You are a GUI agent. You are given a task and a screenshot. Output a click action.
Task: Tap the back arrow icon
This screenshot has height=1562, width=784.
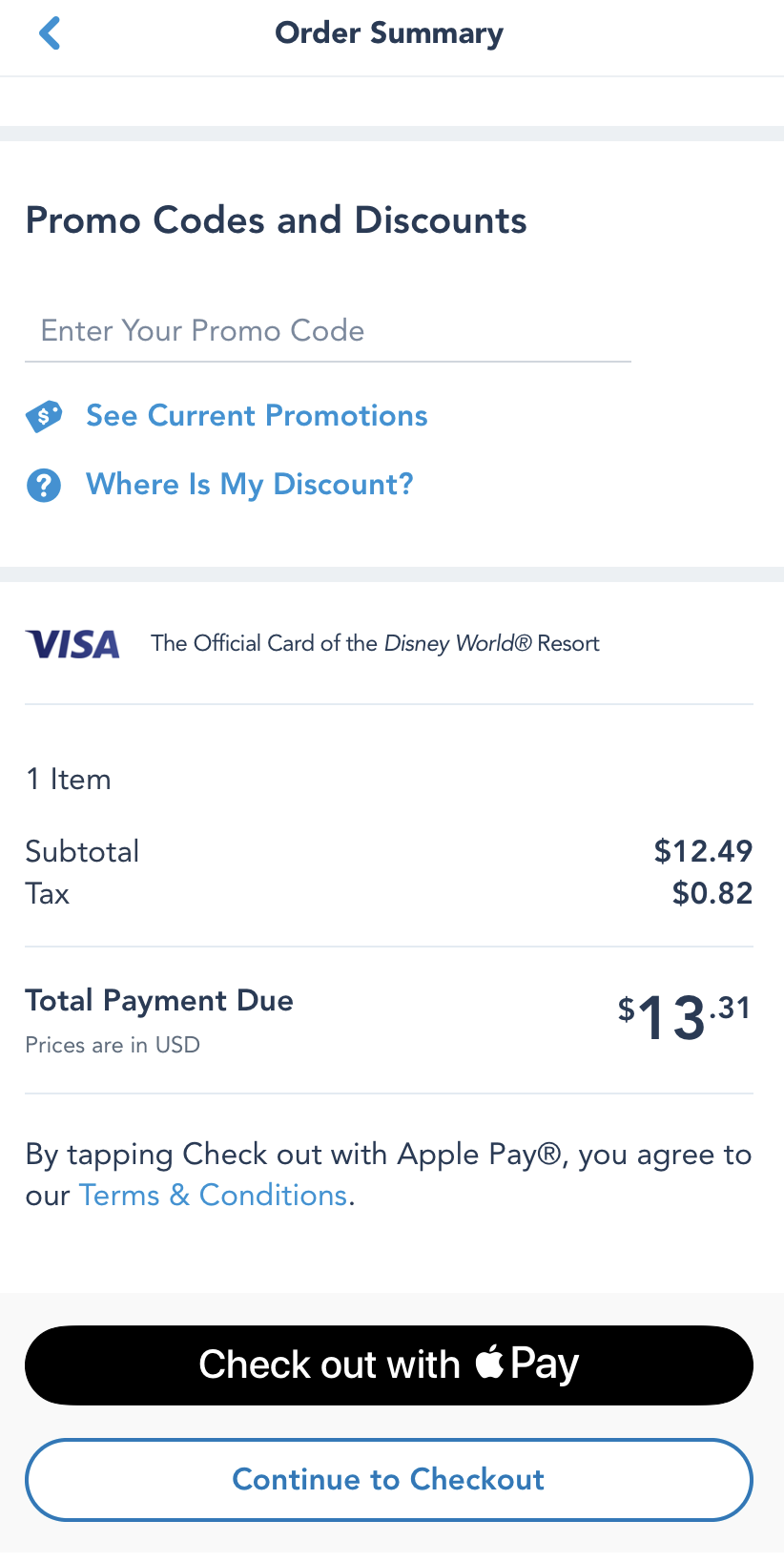coord(50,33)
